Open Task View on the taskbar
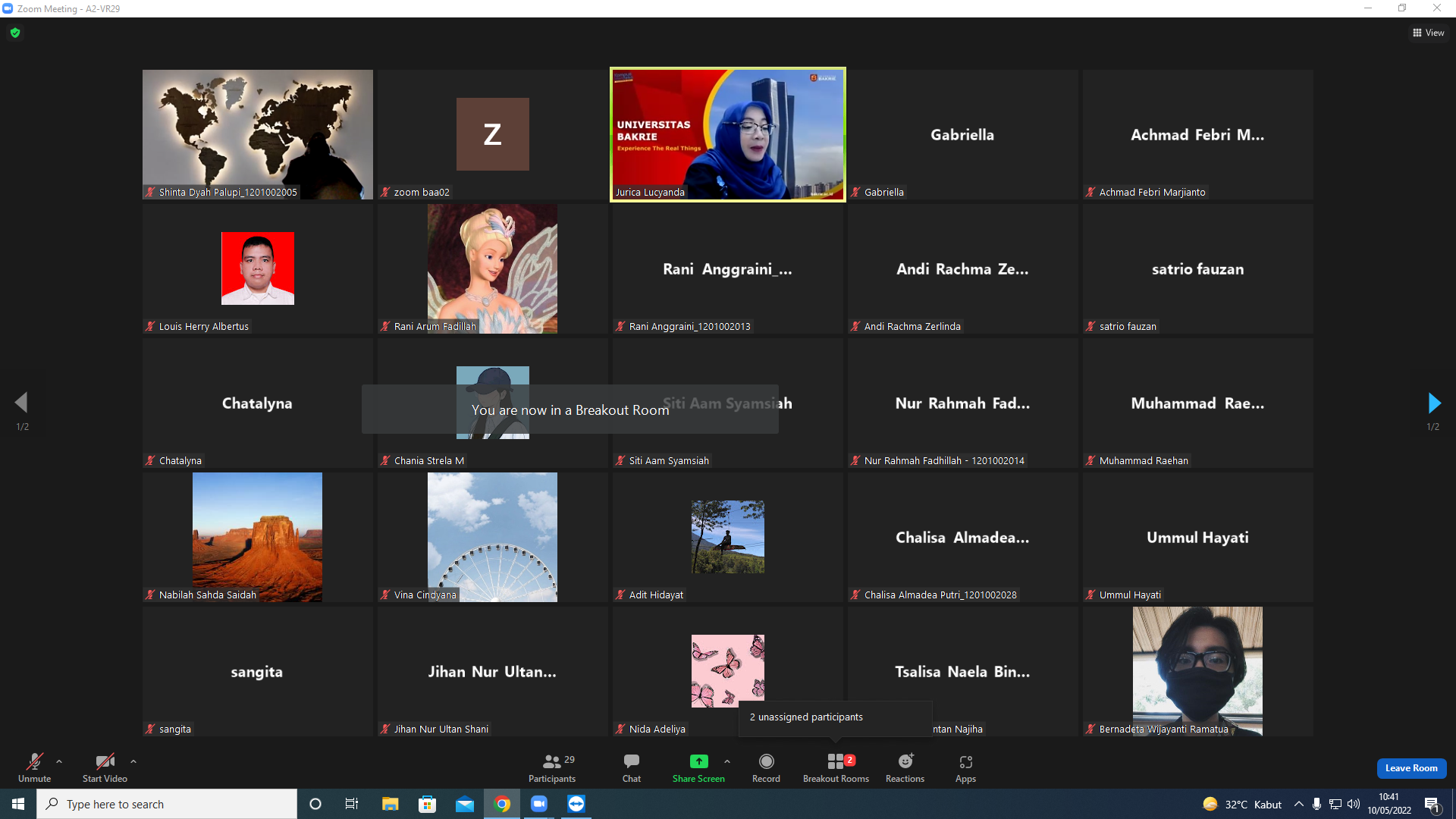Screen dimensions: 1456x819 click(352, 804)
